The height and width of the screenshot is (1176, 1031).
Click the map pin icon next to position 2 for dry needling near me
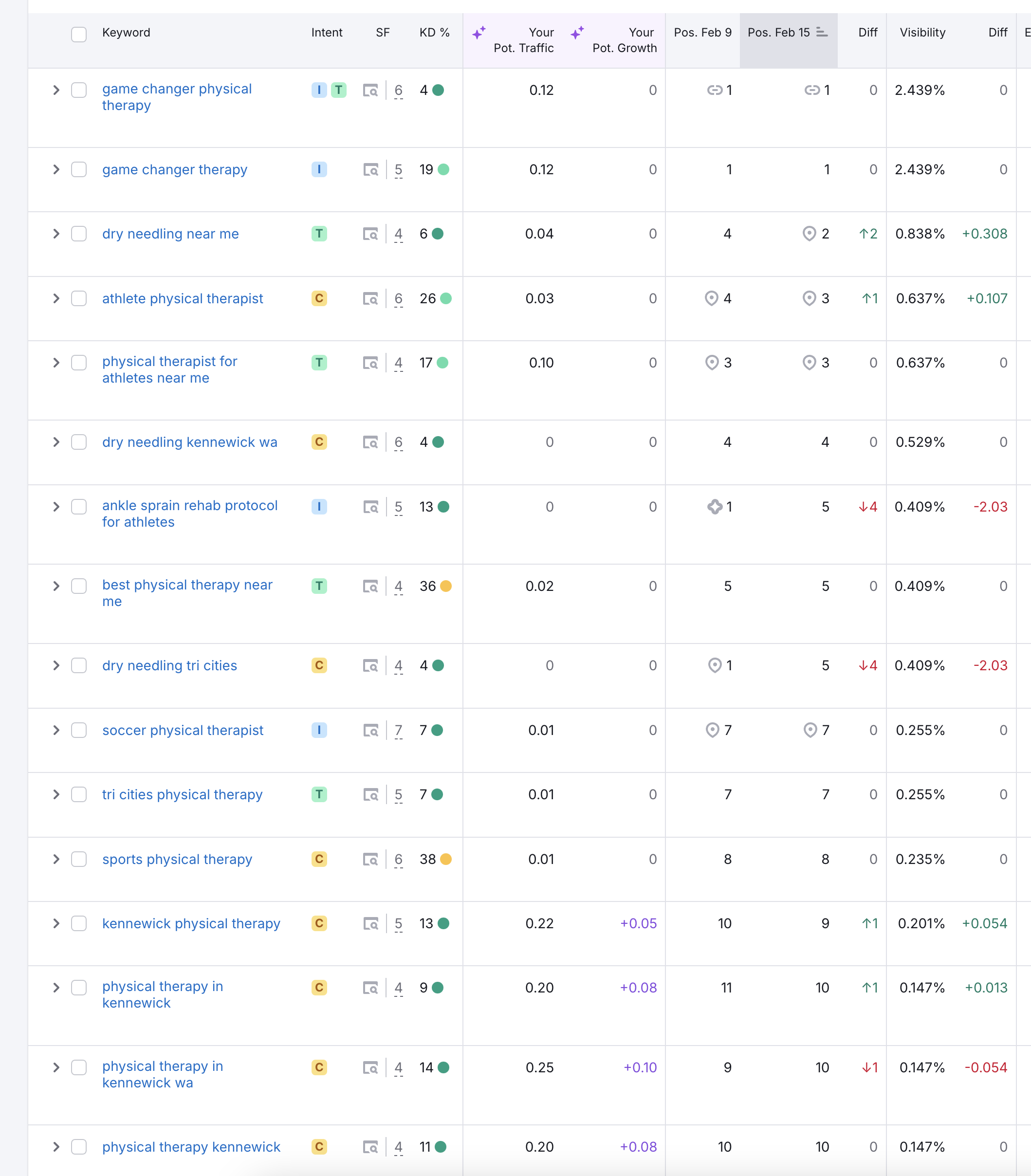pyautogui.click(x=810, y=234)
